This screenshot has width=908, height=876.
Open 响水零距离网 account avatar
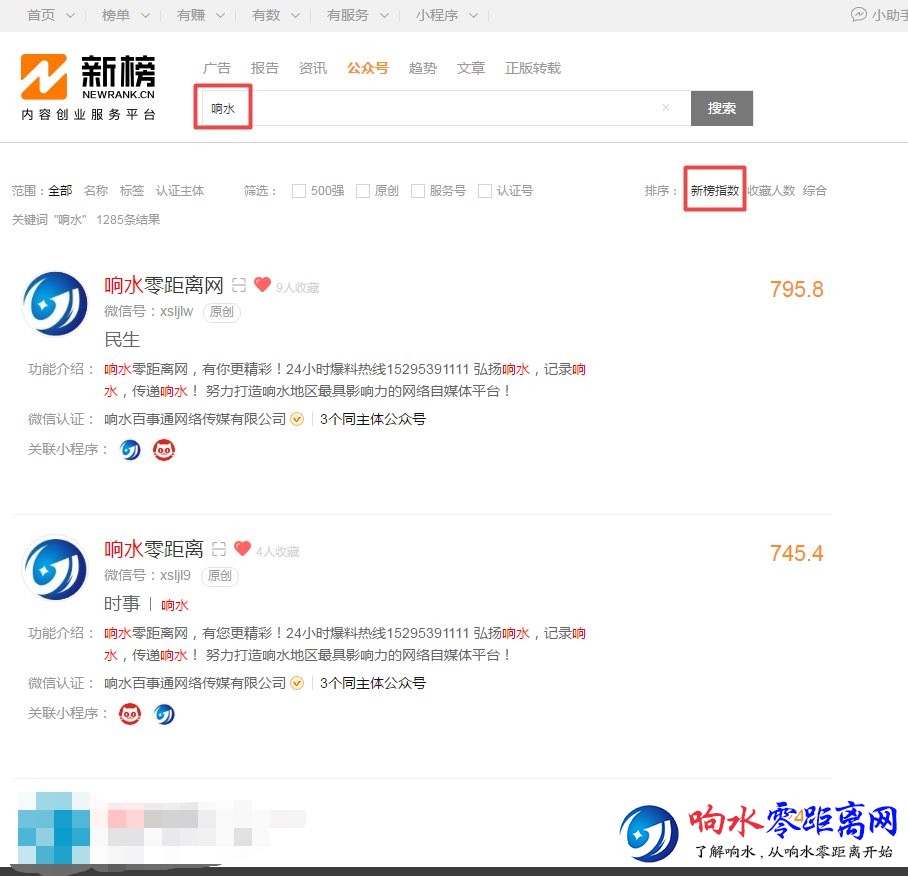tap(55, 303)
